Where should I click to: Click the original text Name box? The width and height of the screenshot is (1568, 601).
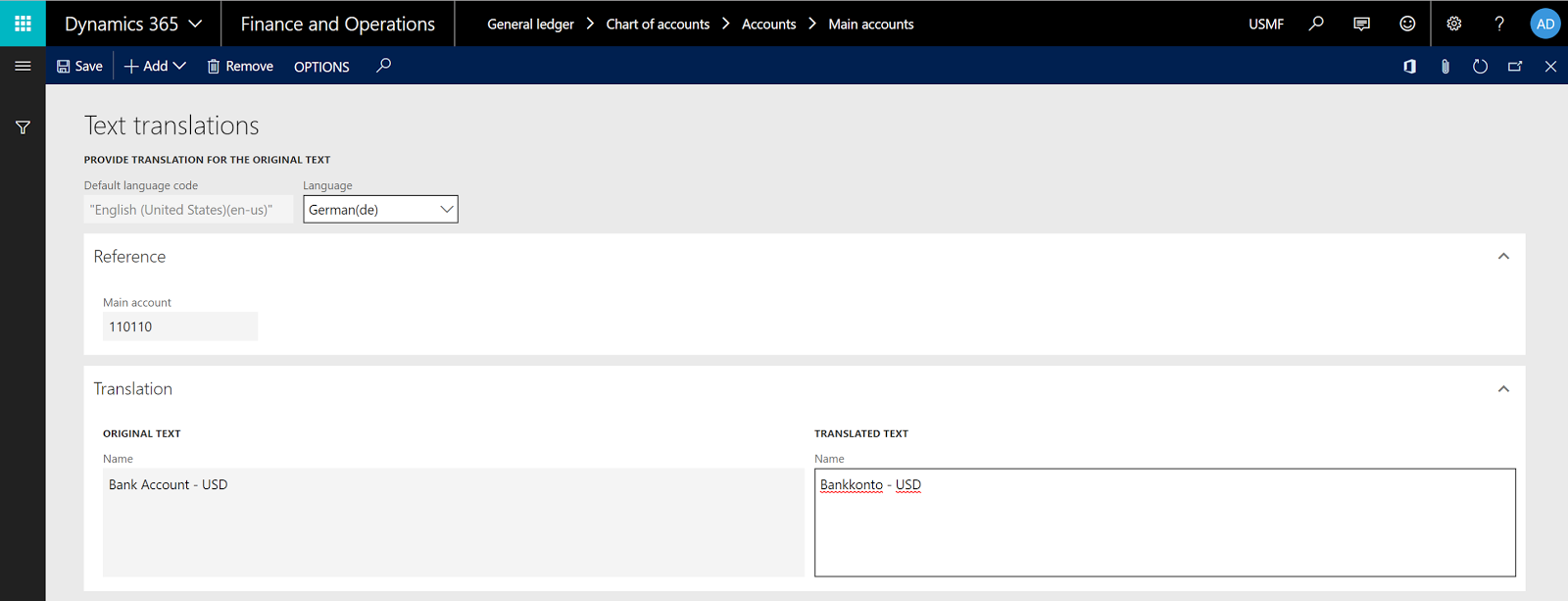point(454,523)
